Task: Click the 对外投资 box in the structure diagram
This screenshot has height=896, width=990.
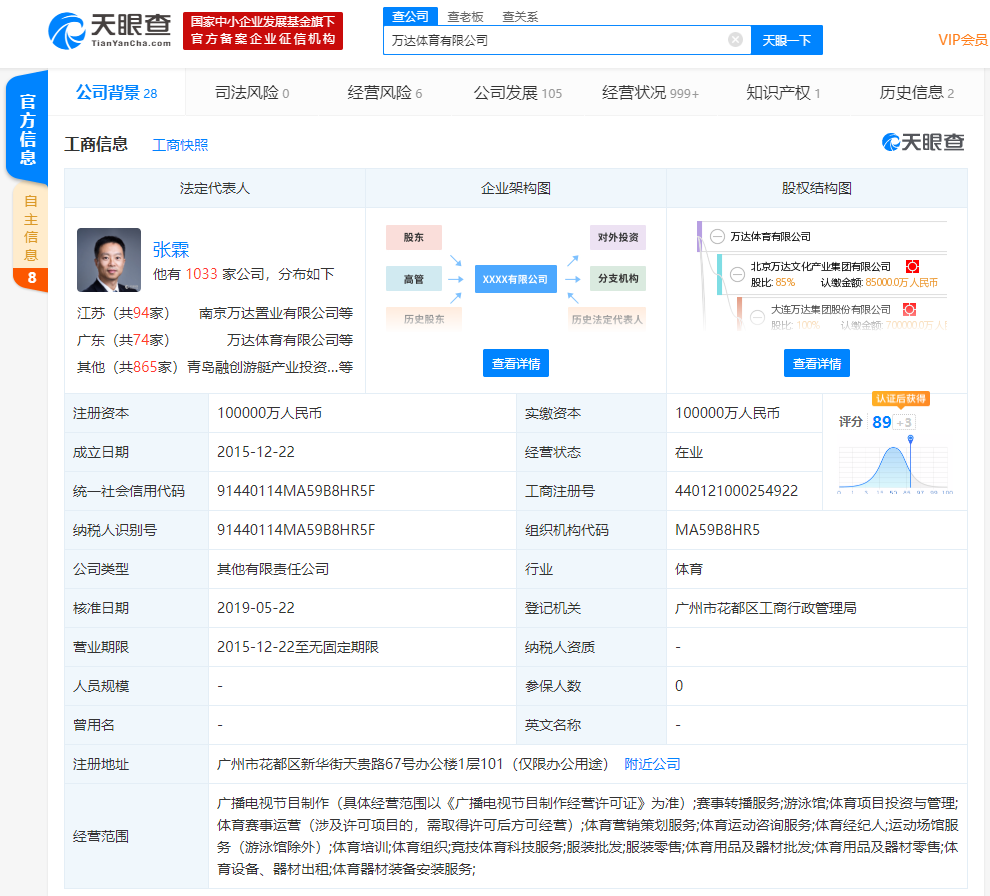Action: coord(617,238)
